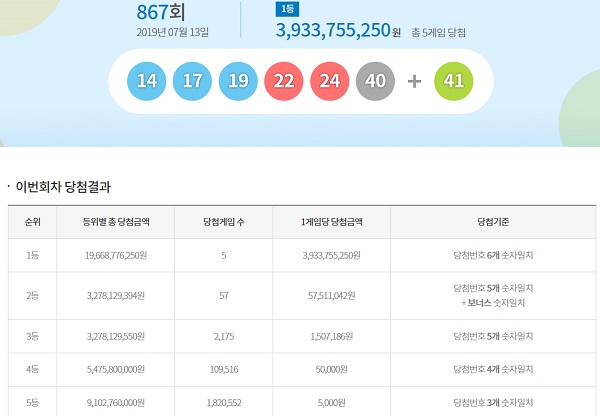Click the 3등 criteria 당첨번호 5개 숫자일치

click(493, 336)
